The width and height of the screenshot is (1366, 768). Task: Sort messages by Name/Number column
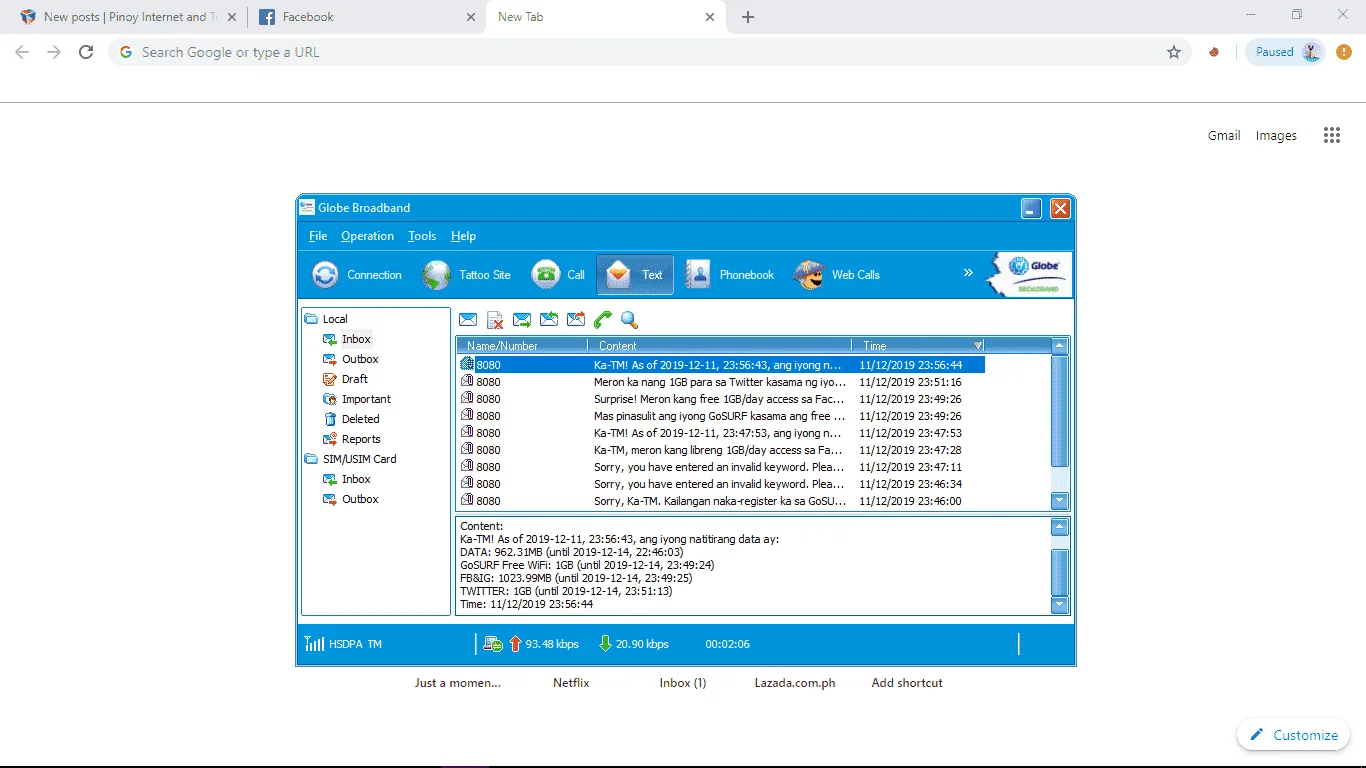tap(523, 345)
